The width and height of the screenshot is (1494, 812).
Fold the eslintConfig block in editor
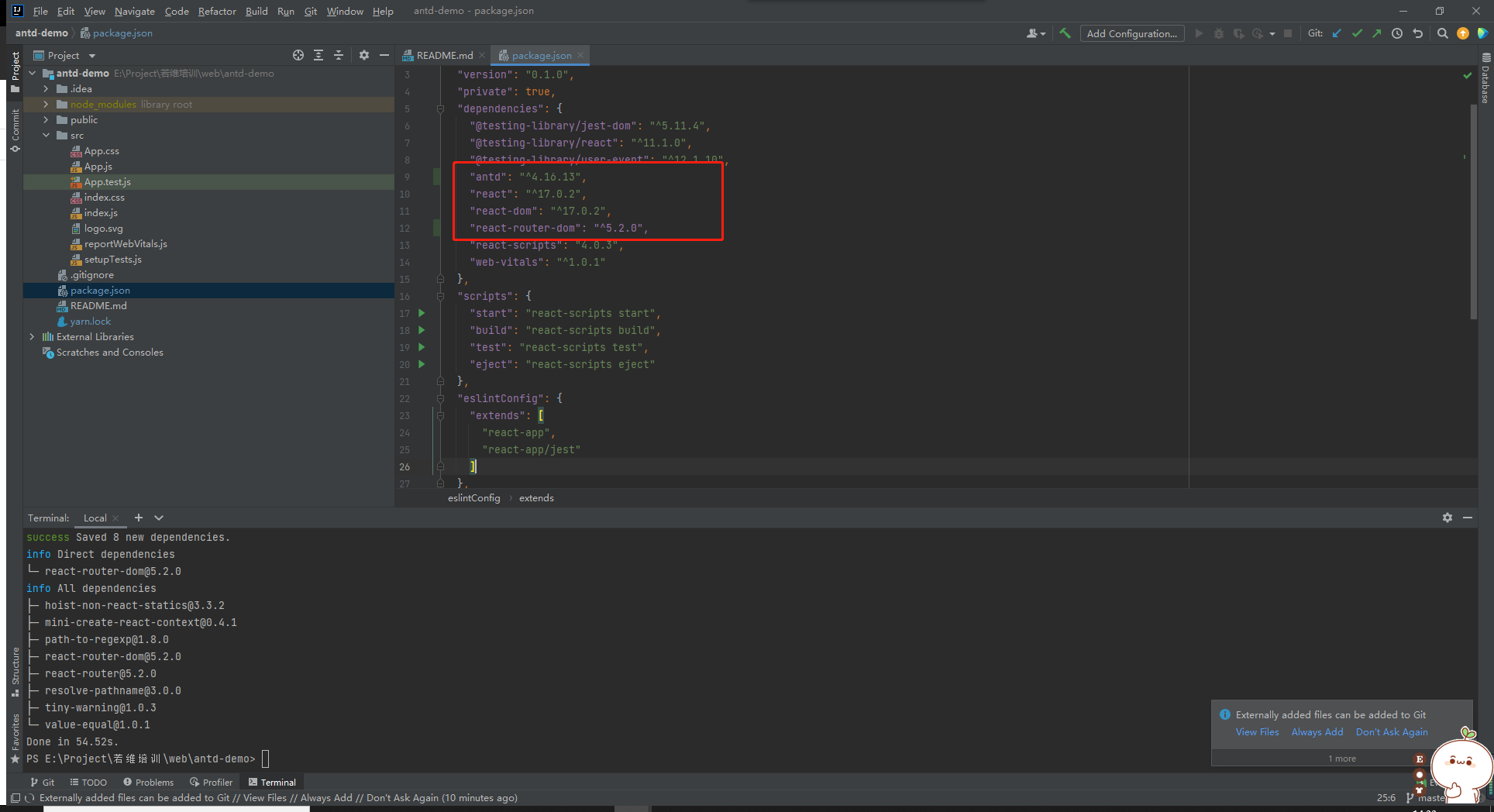[x=440, y=398]
